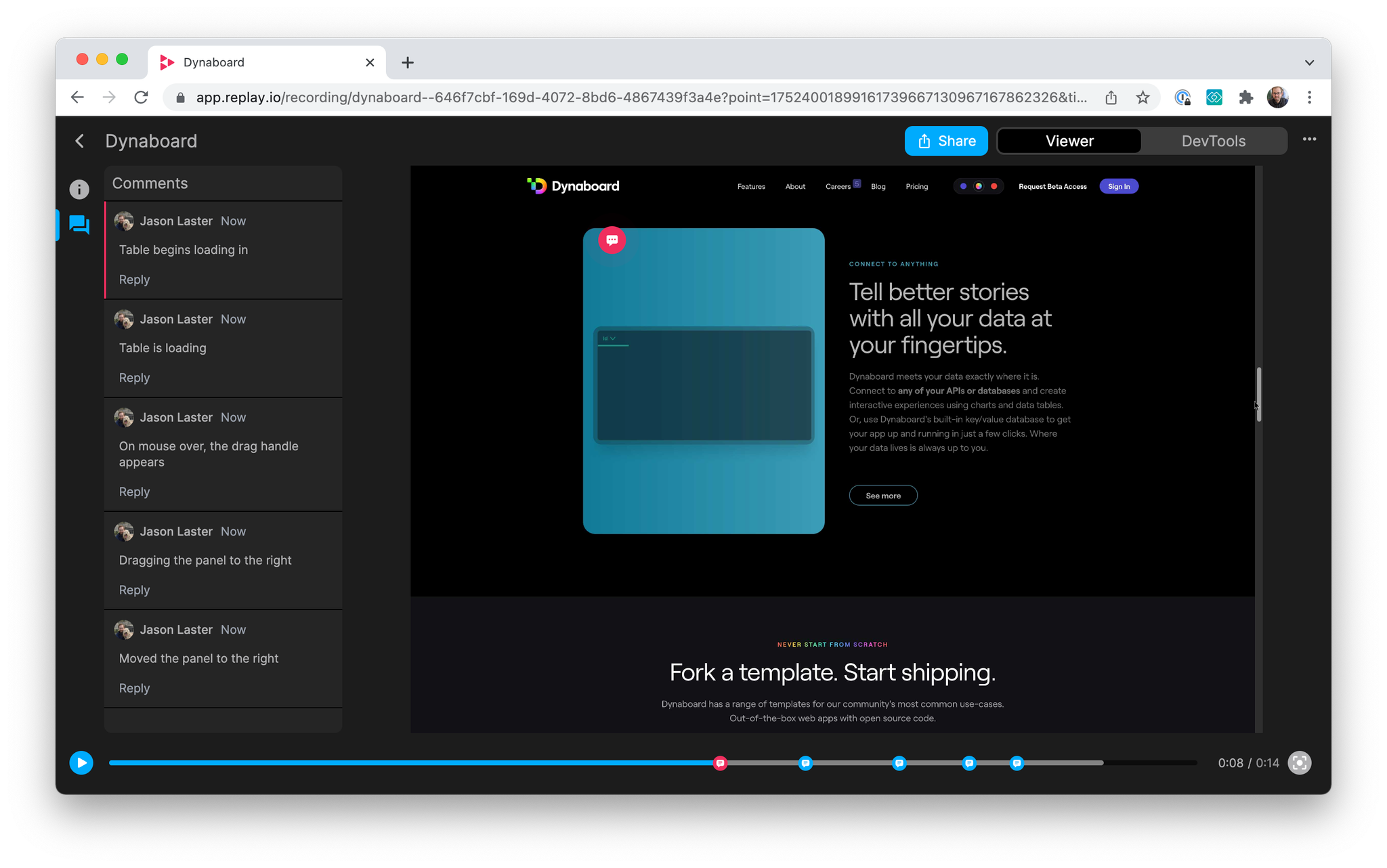Reply to the drag handle appears comment
The image size is (1387, 868).
point(134,492)
